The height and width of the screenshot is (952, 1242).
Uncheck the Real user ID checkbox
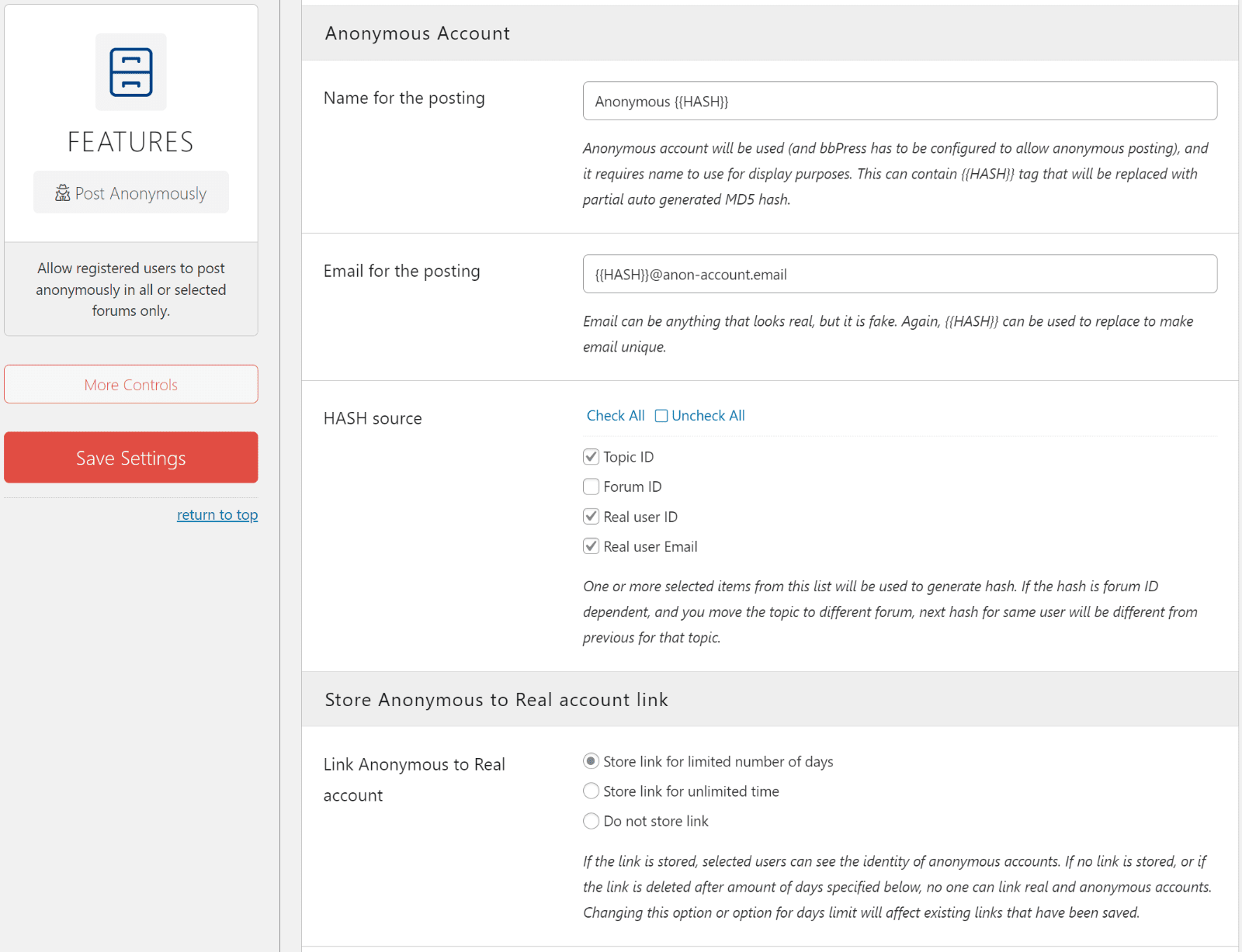(592, 516)
